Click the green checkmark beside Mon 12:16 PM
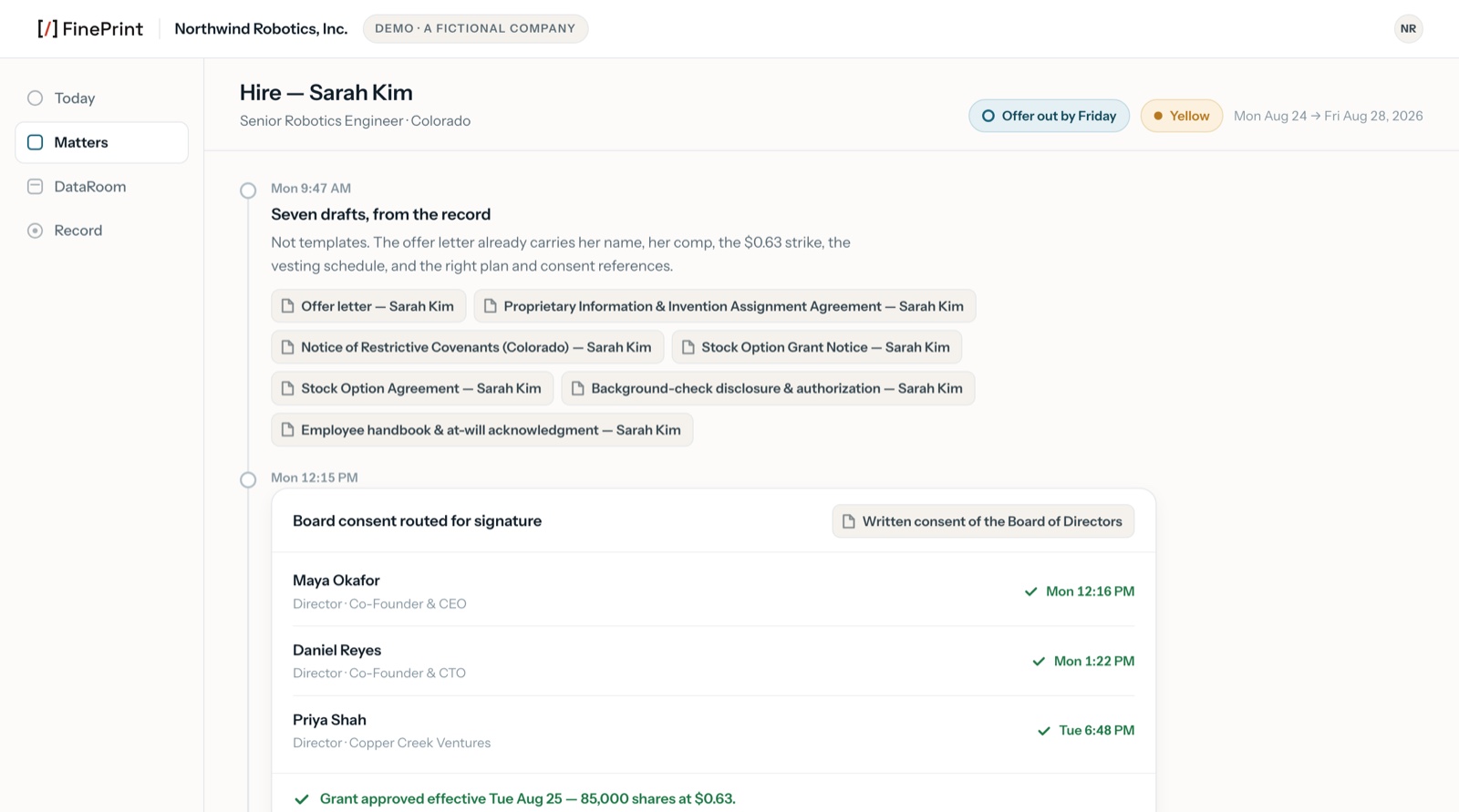 pyautogui.click(x=1030, y=591)
